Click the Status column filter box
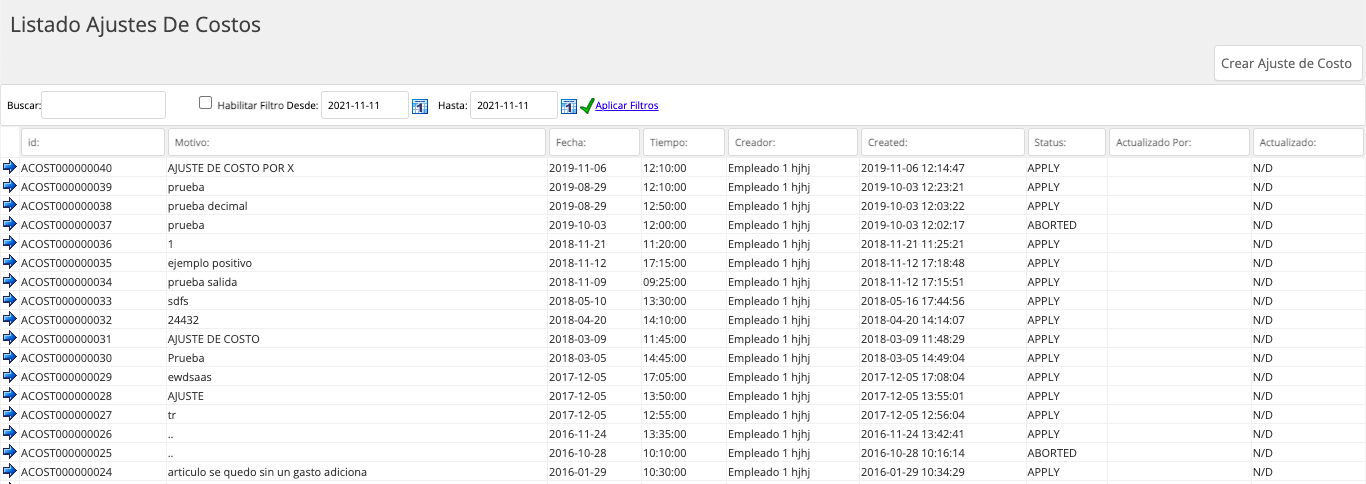The width and height of the screenshot is (1366, 484). (x=1066, y=142)
